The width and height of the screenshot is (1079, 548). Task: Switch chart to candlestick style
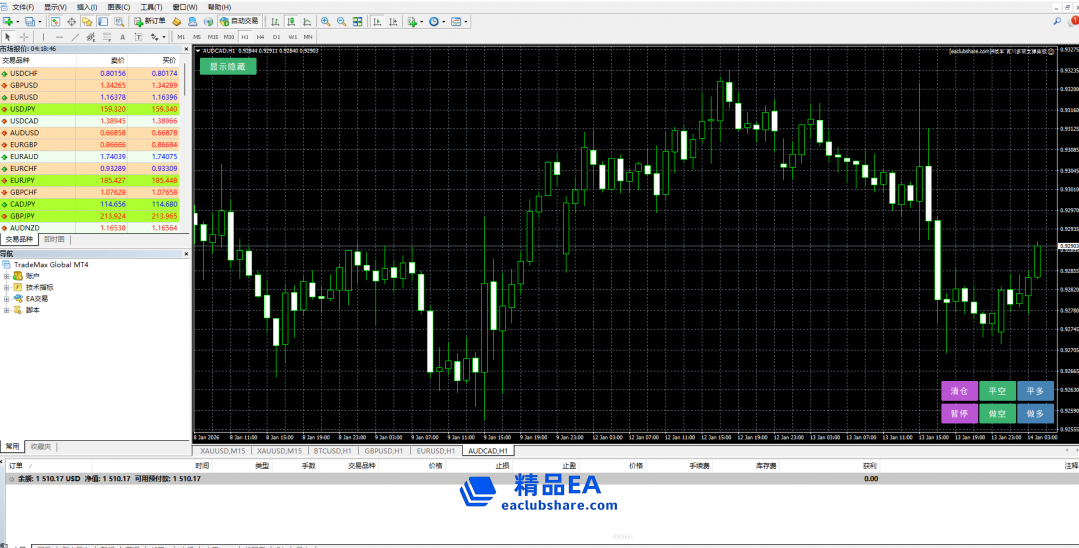(290, 21)
